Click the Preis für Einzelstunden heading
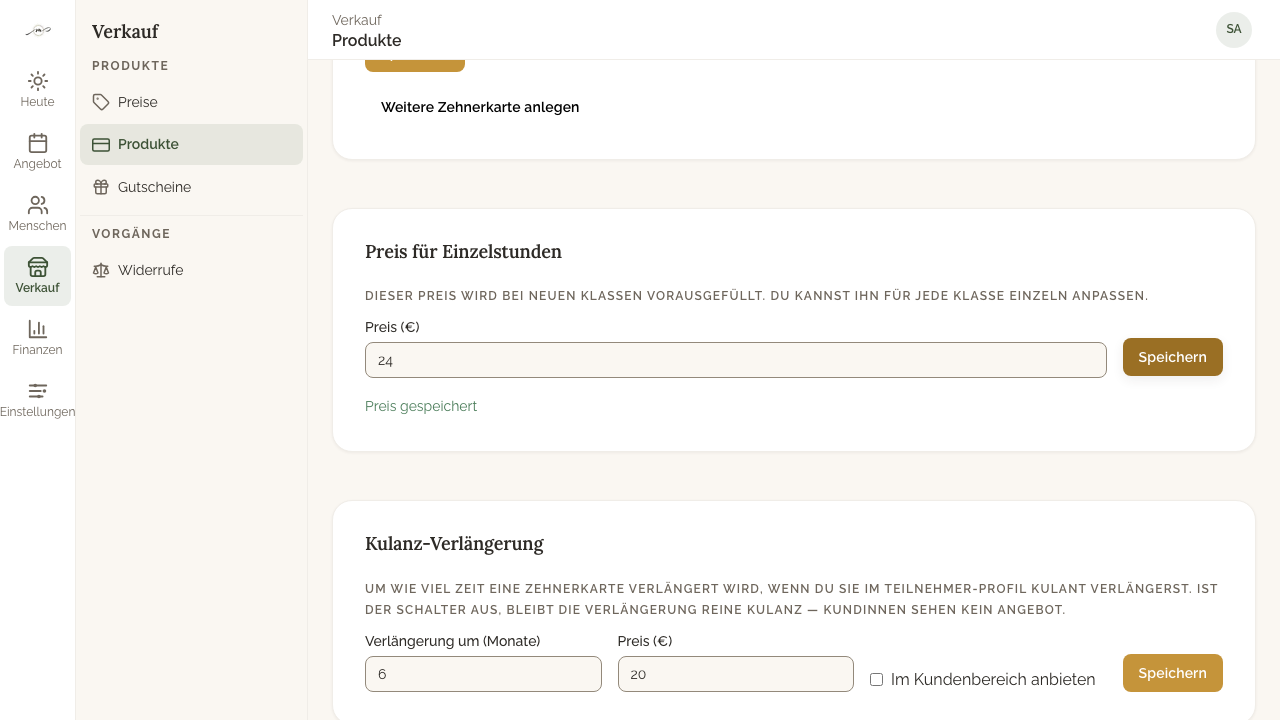Image resolution: width=1280 pixels, height=720 pixels. pos(463,252)
